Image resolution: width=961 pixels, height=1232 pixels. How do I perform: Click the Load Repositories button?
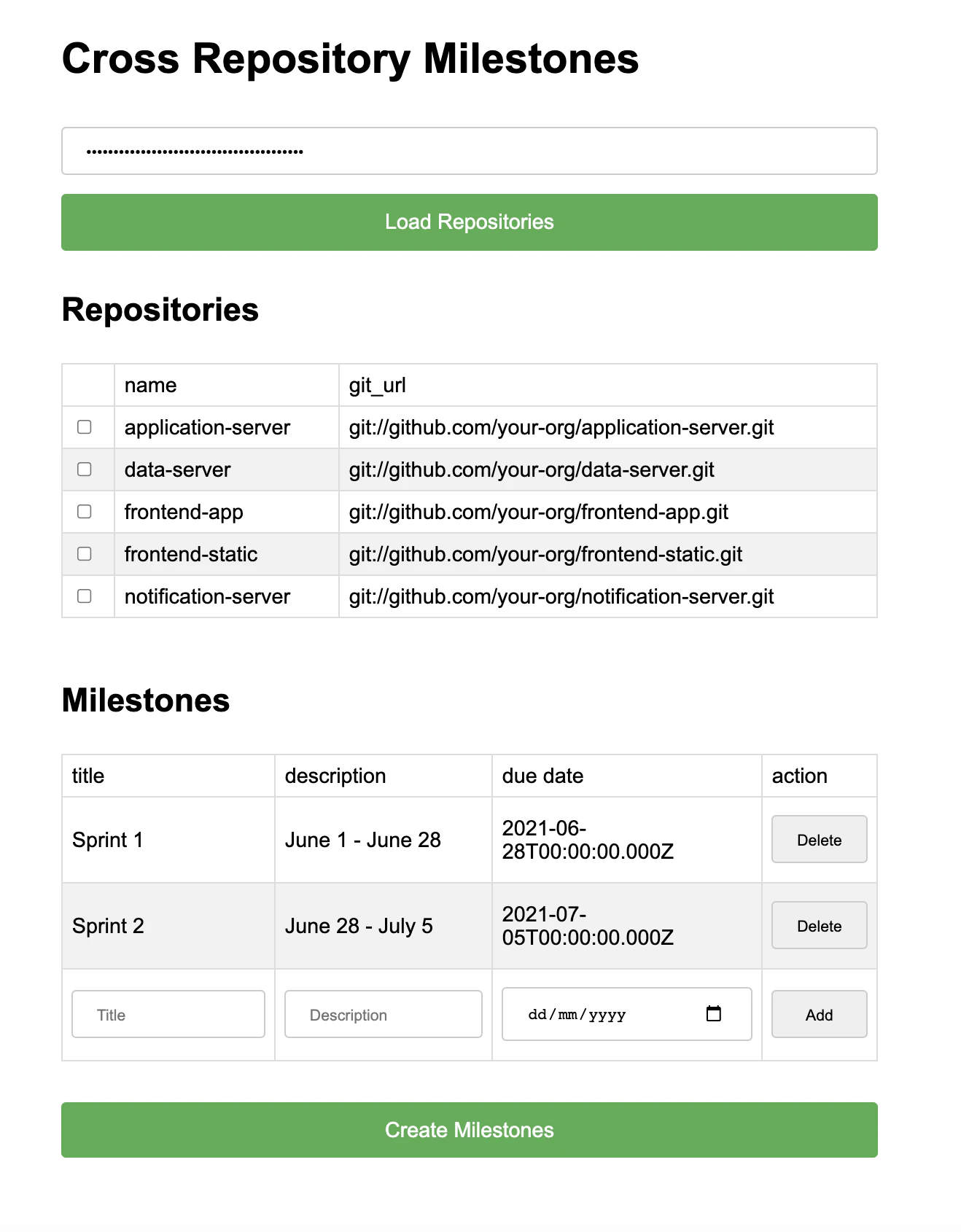[x=470, y=222]
